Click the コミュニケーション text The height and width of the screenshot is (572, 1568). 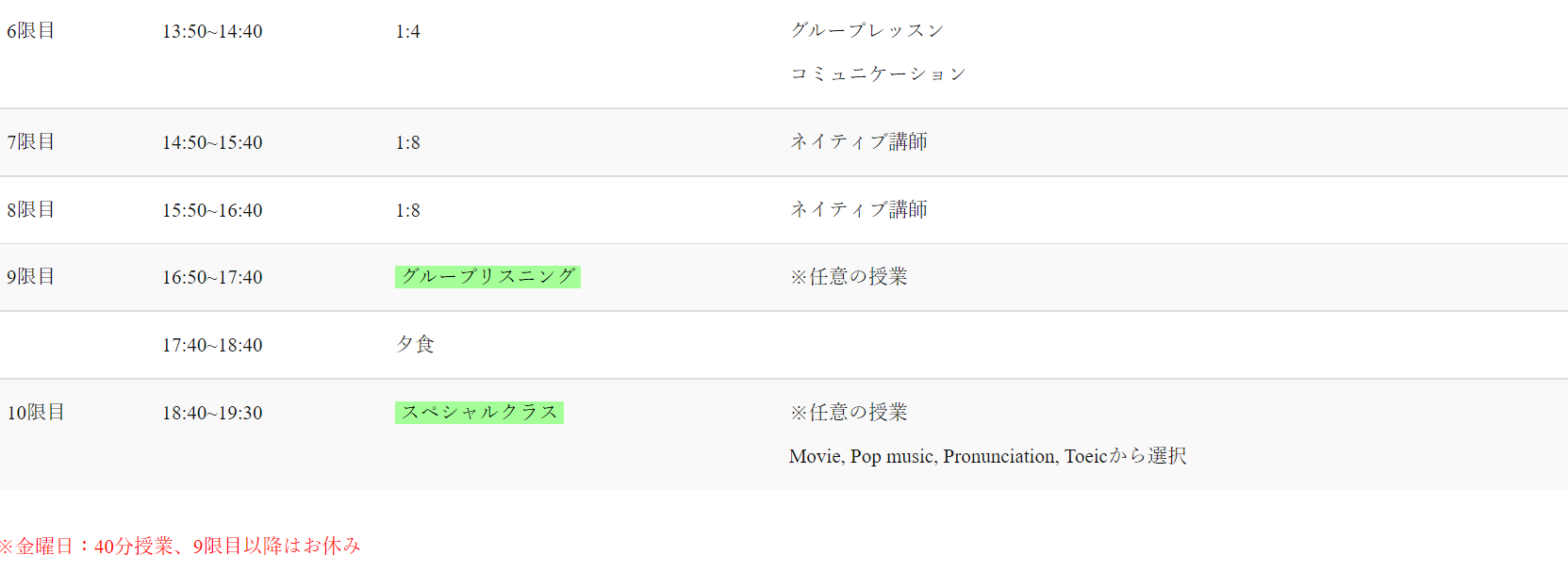pyautogui.click(x=878, y=74)
